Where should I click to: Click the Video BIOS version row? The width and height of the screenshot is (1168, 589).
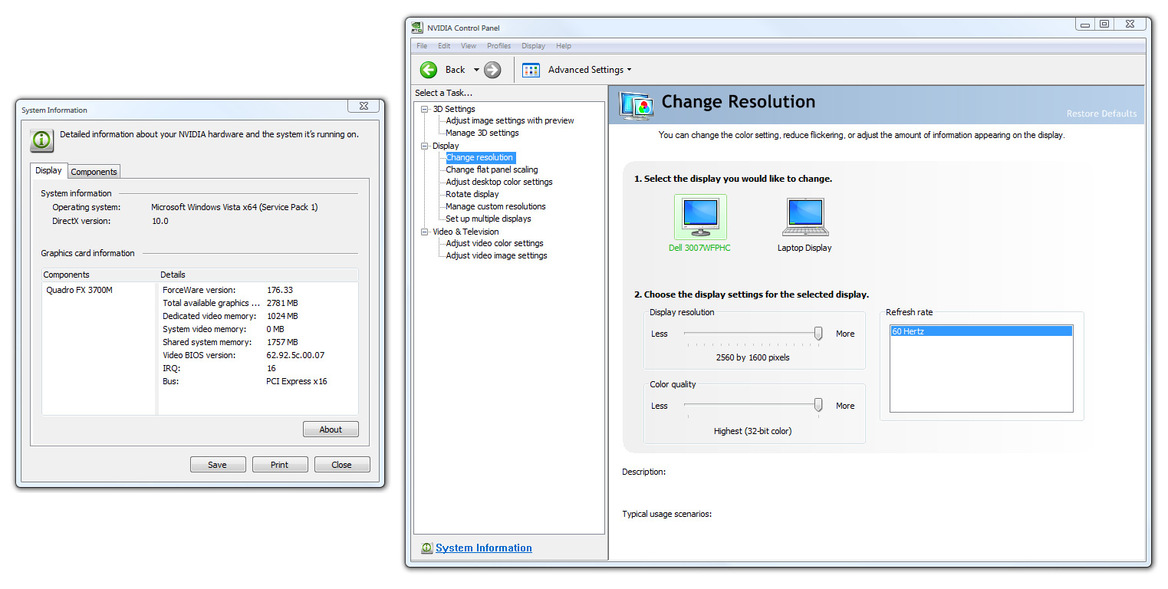pos(258,355)
